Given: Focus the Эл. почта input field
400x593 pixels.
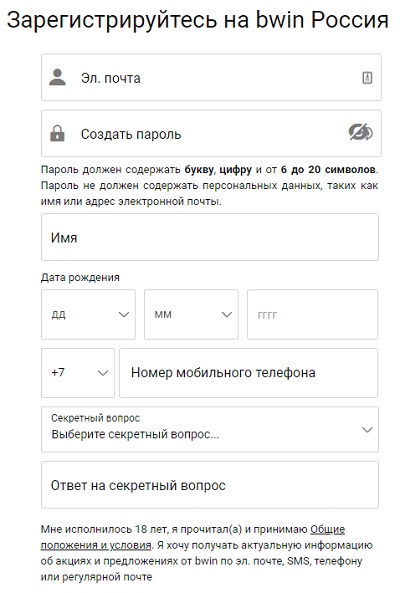Looking at the screenshot, I should 211,78.
